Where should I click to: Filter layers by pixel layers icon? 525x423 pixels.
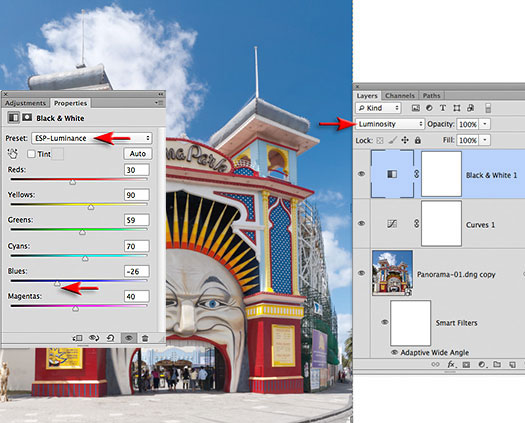416,108
